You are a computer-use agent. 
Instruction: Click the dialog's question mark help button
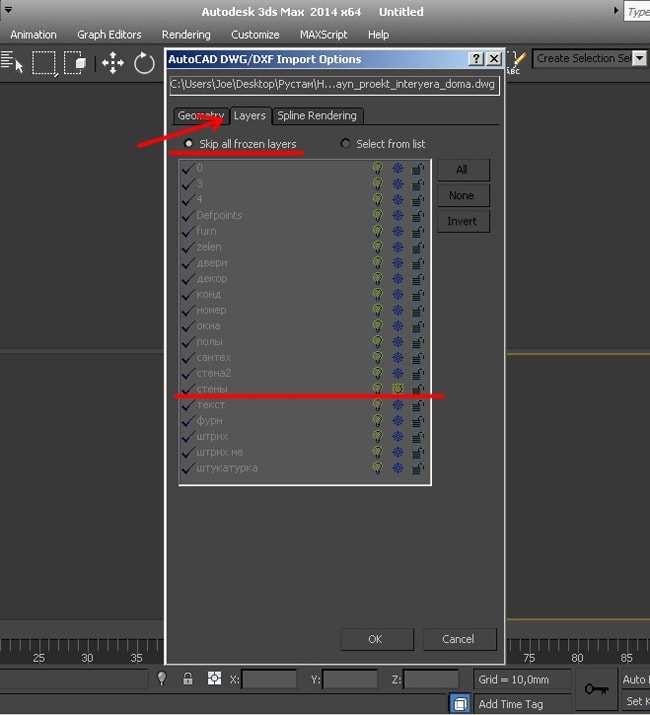(x=476, y=59)
